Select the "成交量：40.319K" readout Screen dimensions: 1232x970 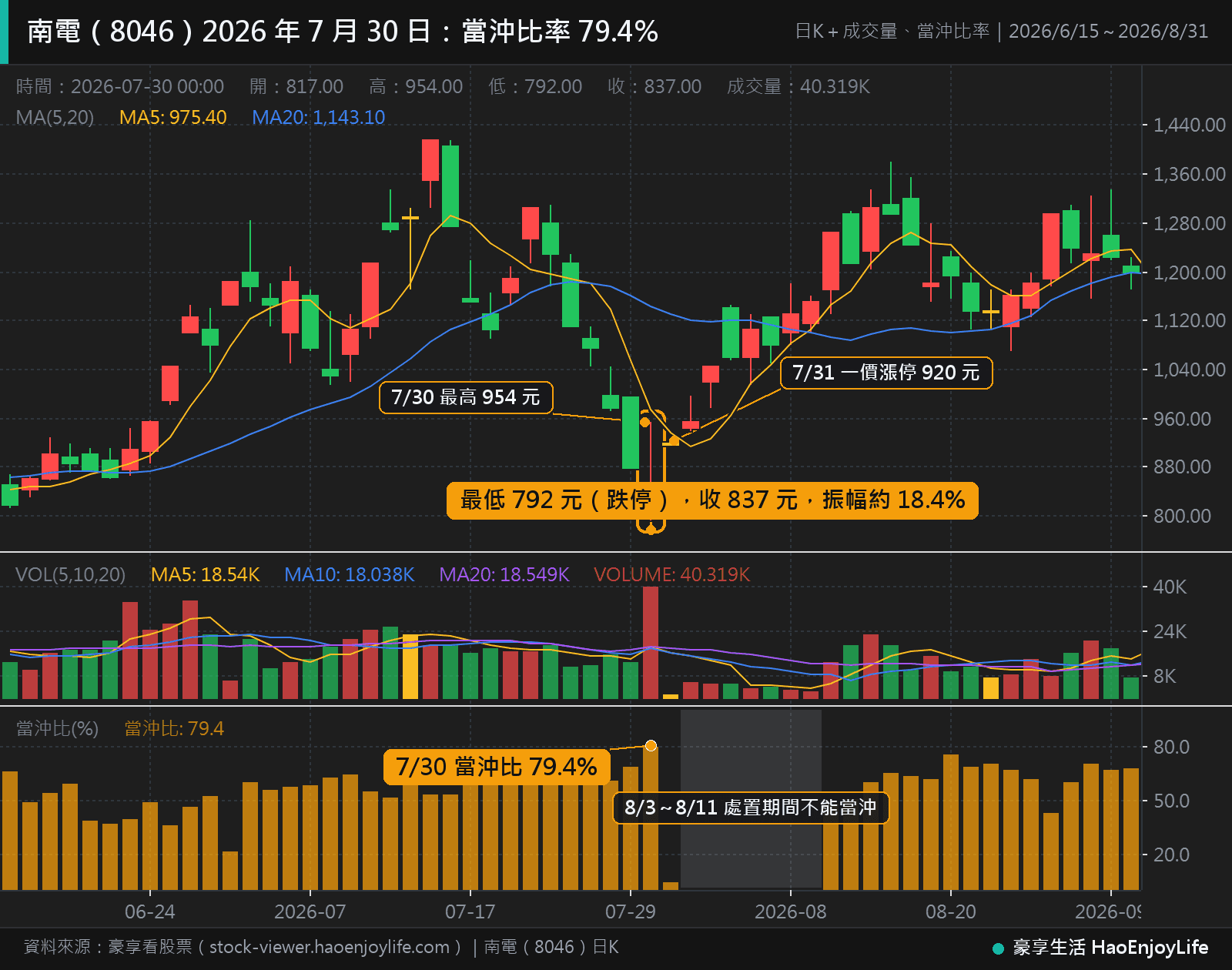click(x=798, y=86)
